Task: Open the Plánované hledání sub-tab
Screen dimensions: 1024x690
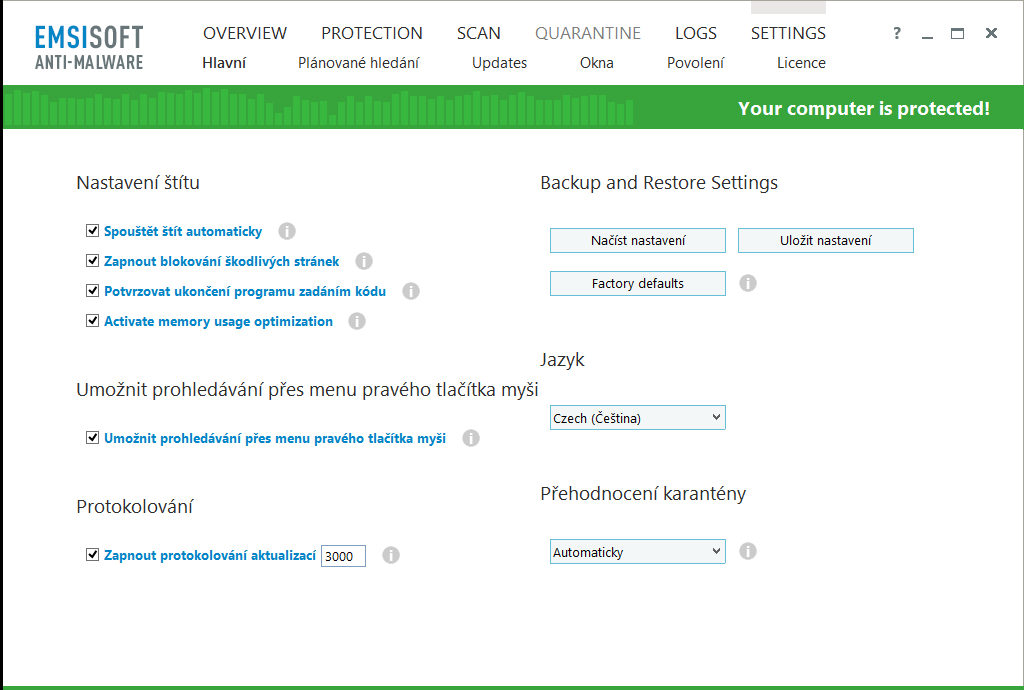Action: tap(359, 63)
